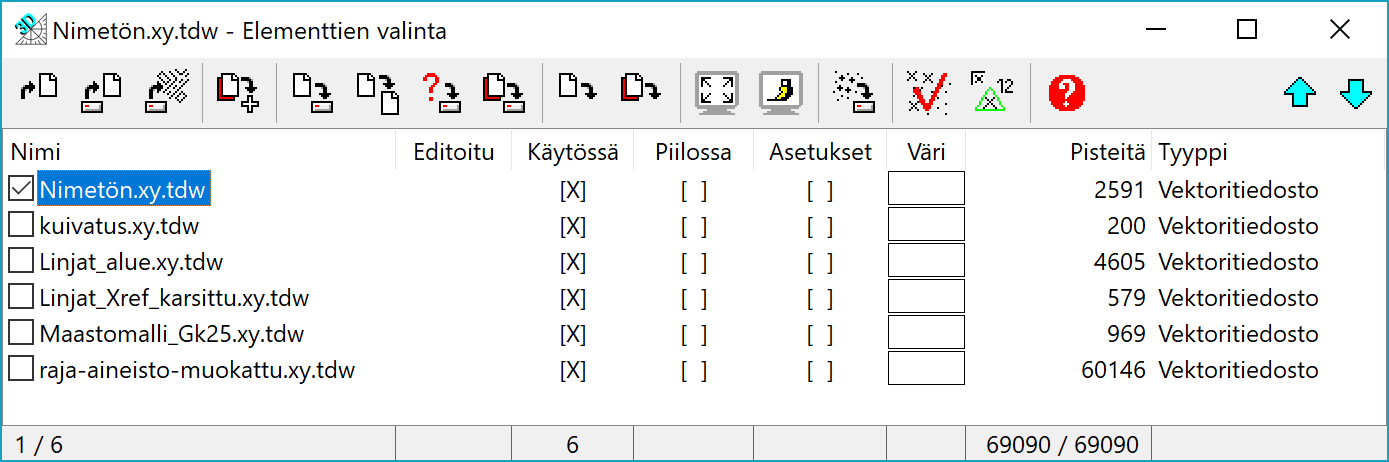This screenshot has width=1389, height=462.
Task: Open help via red question mark circle
Action: (1066, 94)
